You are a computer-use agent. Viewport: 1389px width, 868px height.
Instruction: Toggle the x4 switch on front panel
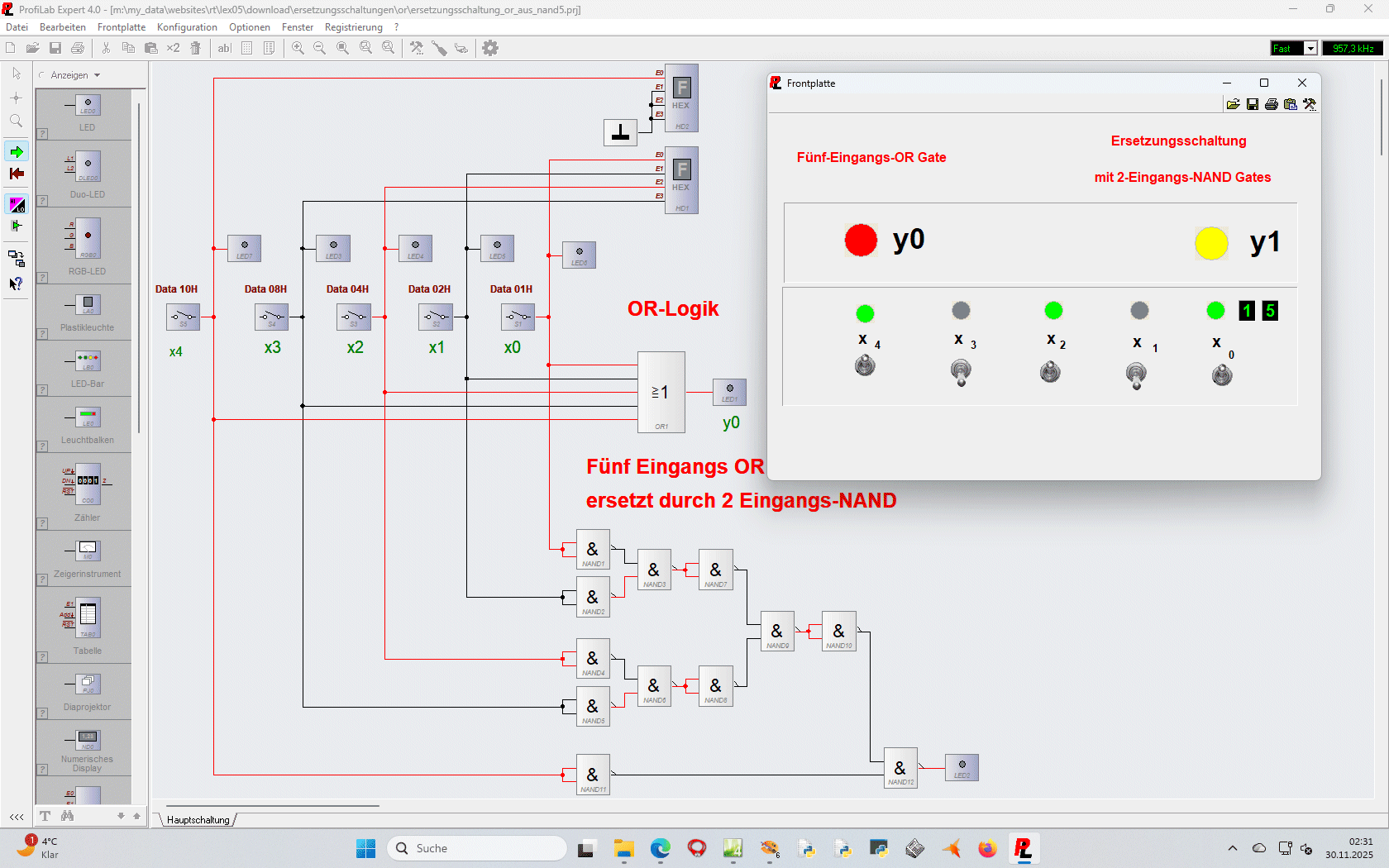(x=865, y=365)
